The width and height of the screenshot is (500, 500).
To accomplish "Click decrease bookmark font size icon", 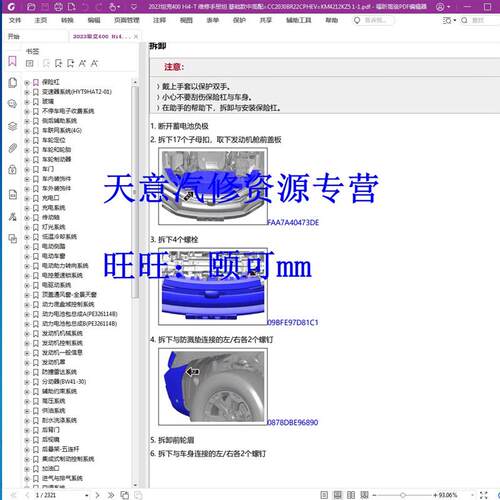I will [x=94, y=63].
